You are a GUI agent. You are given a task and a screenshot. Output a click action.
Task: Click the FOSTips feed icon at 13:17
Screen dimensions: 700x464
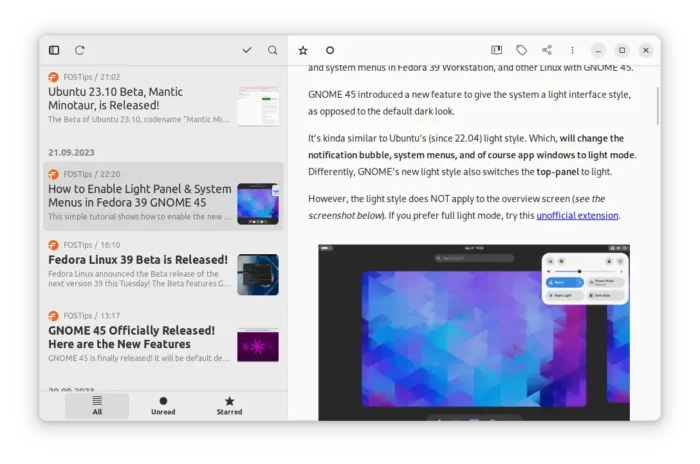coord(54,316)
